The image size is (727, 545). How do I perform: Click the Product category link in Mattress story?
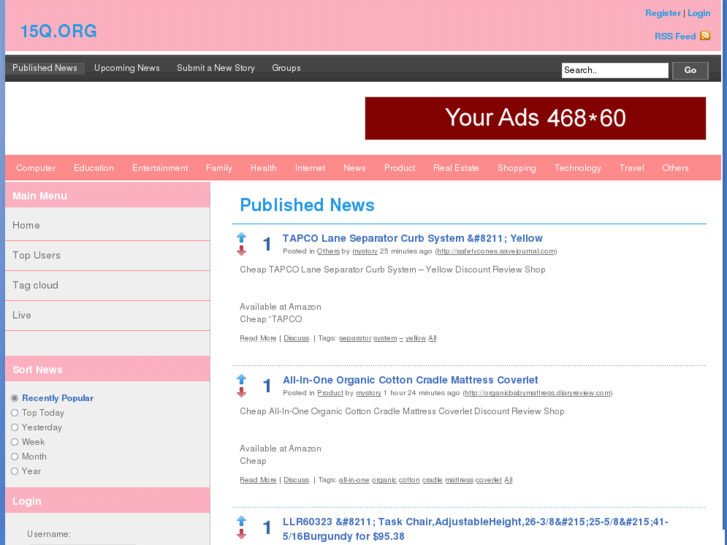330,393
